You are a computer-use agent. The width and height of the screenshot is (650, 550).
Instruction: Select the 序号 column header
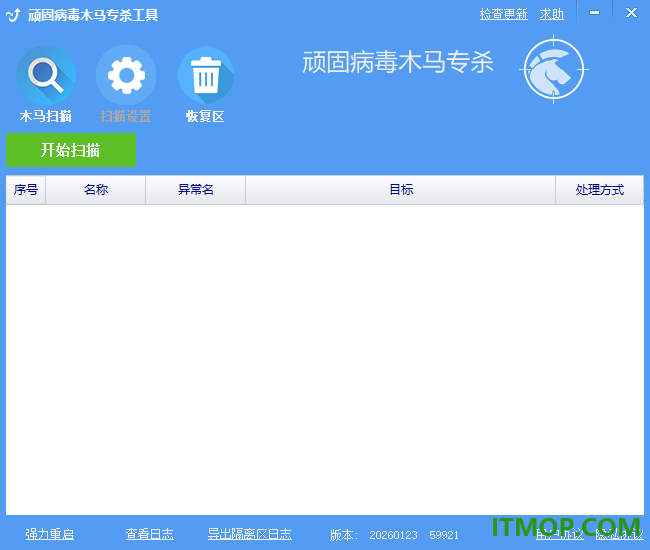tap(26, 190)
